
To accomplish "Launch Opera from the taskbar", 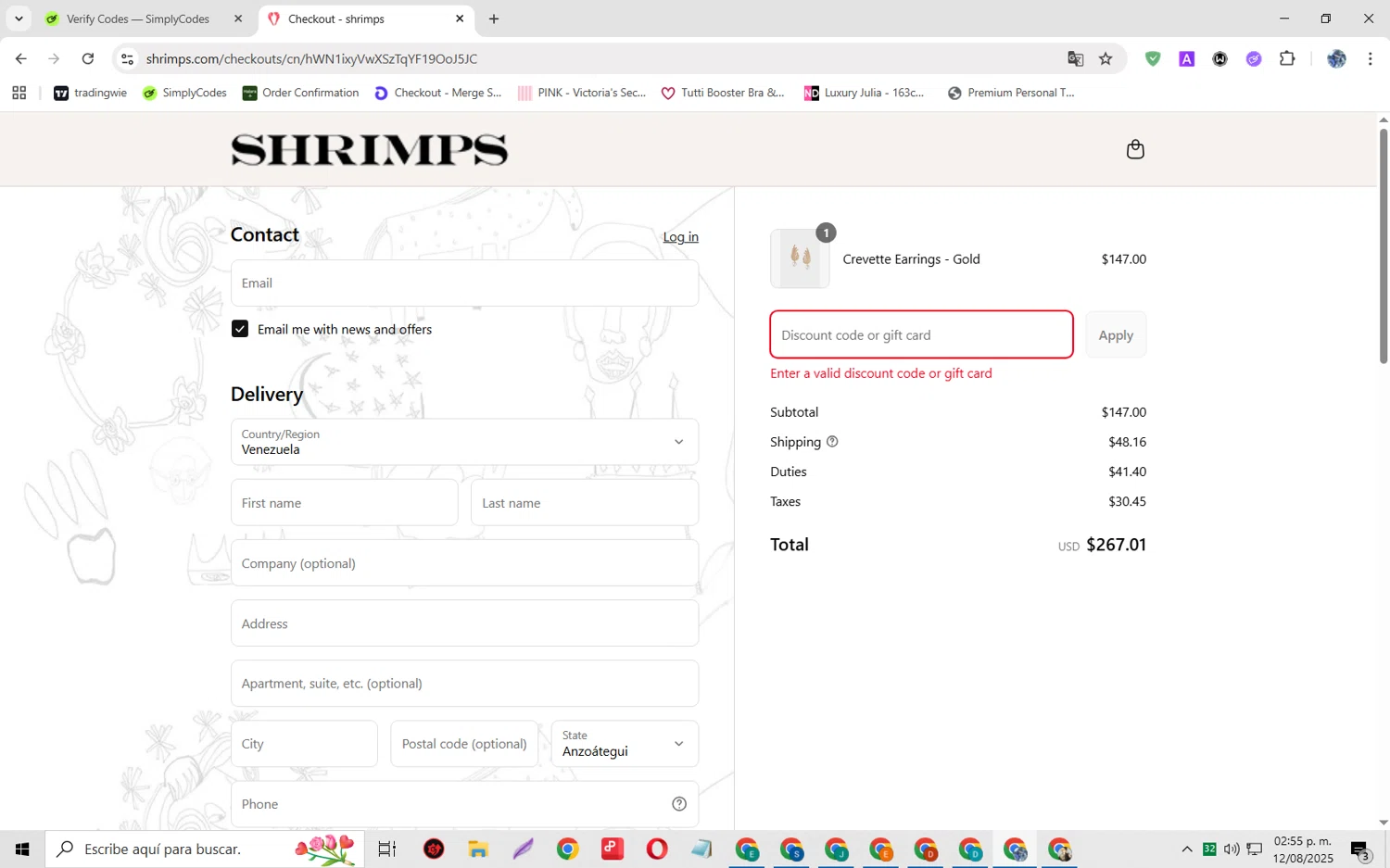I will 657,849.
